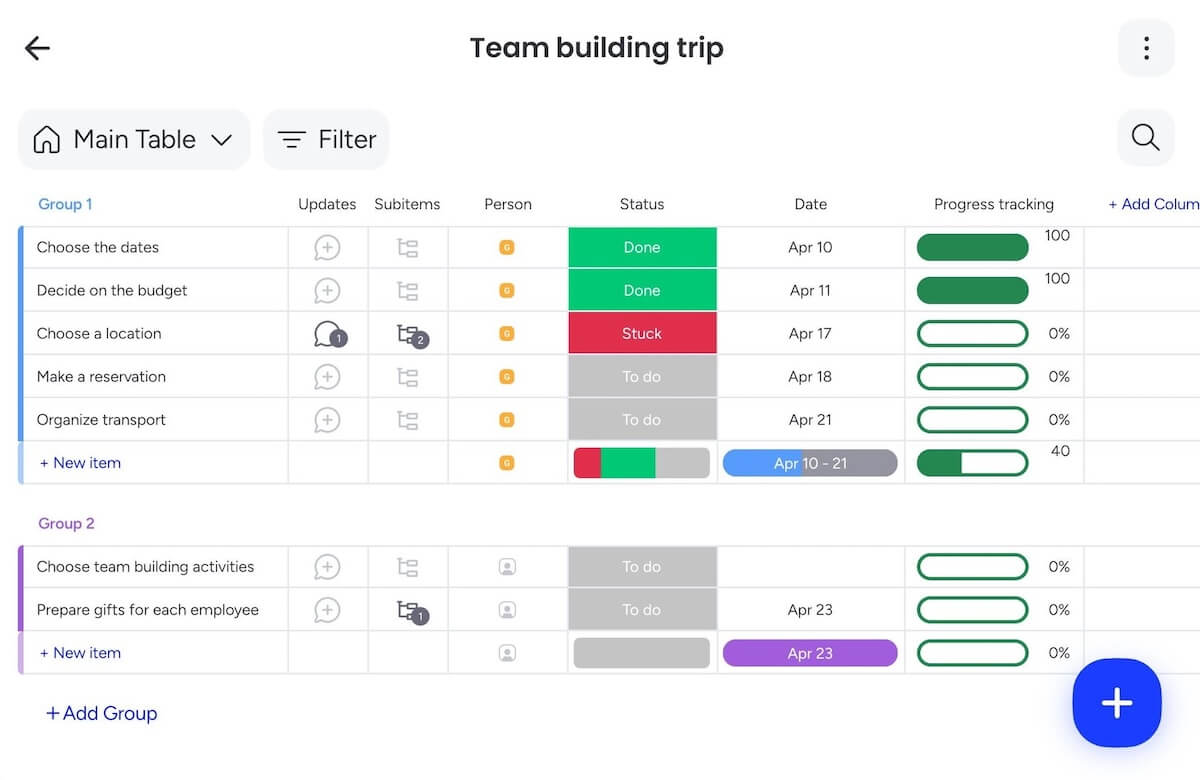
Task: Open subitems for Prepare gifts row
Action: click(x=409, y=611)
